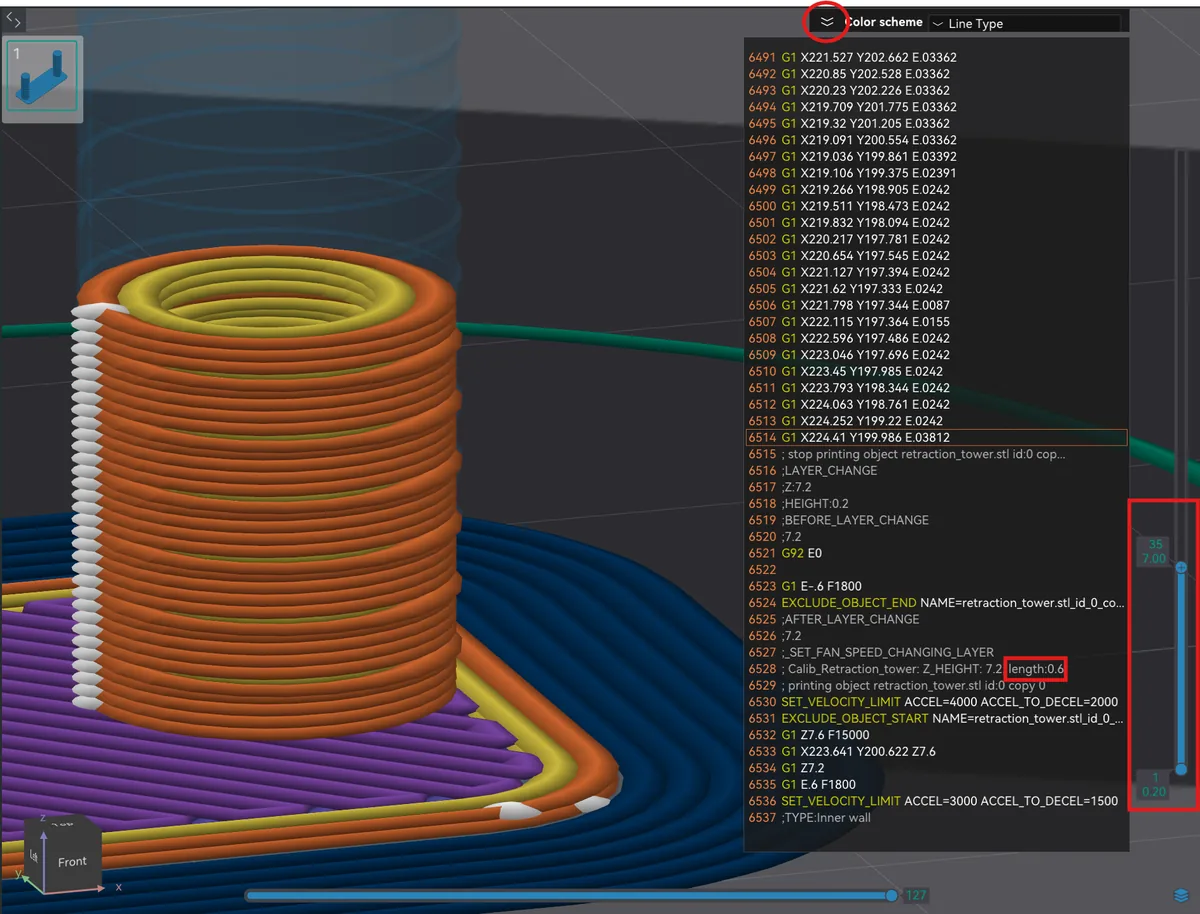Select line 6524 EXCLUDE_OBJECT_END

937,603
